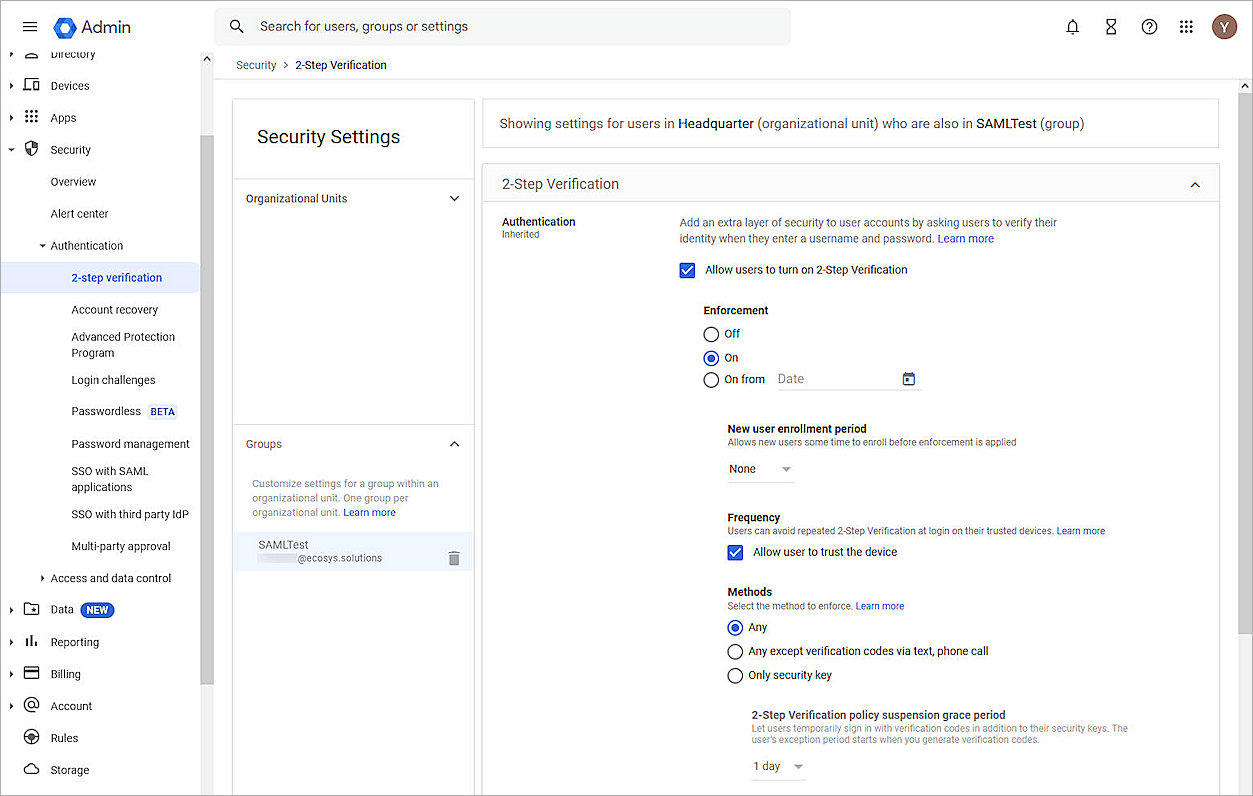Delete the SAMLTest group using trash icon
Viewport: 1253px width, 796px height.
(x=454, y=558)
